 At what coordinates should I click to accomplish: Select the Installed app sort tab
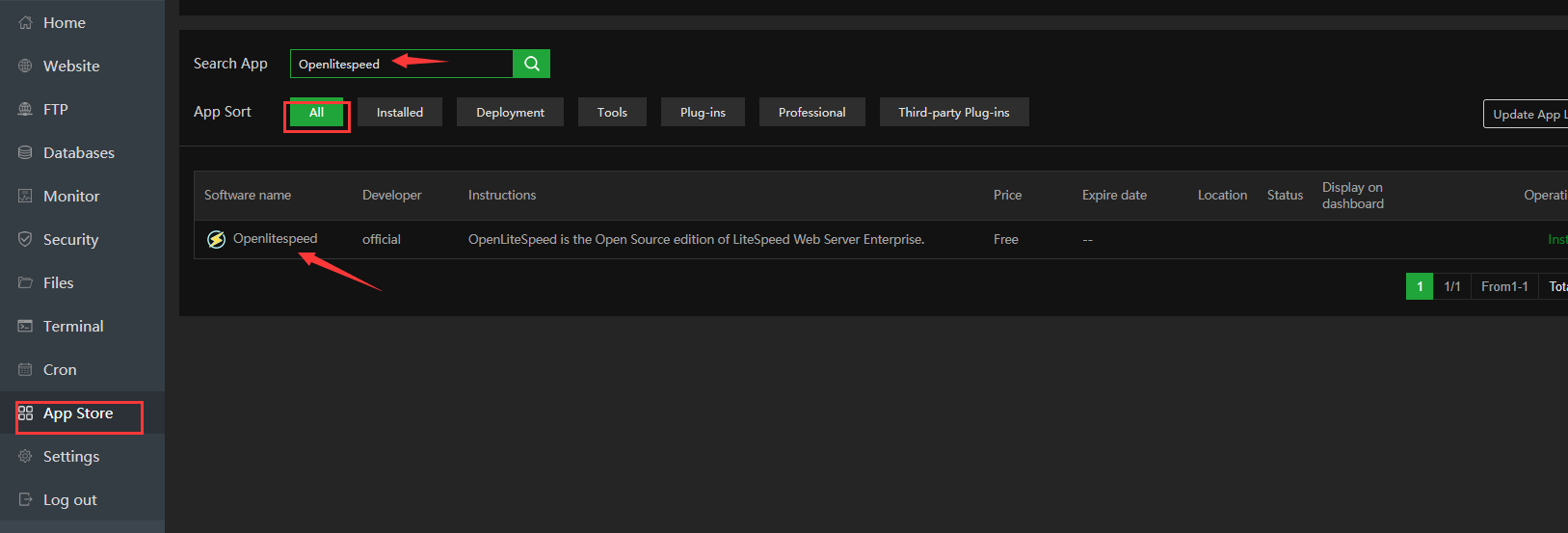399,113
